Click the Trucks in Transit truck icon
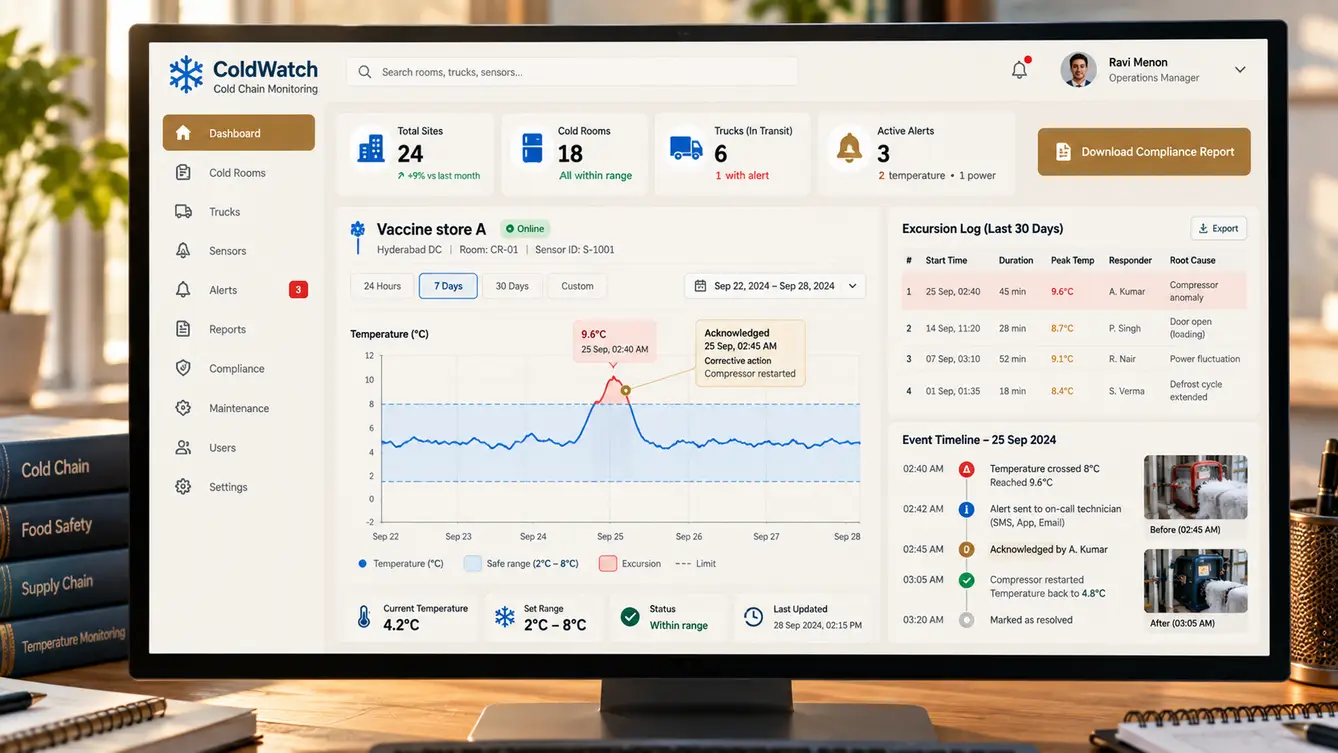 [686, 149]
